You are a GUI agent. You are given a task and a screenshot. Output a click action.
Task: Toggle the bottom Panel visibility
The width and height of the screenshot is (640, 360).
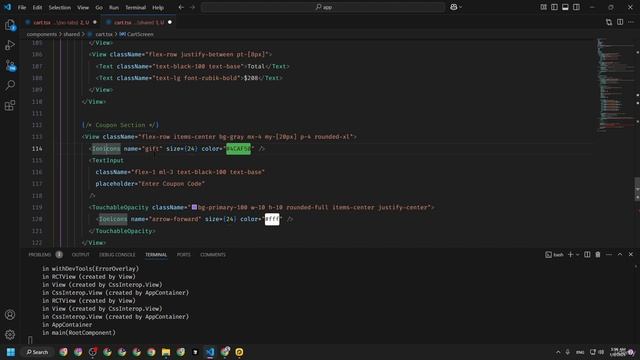[565, 7]
